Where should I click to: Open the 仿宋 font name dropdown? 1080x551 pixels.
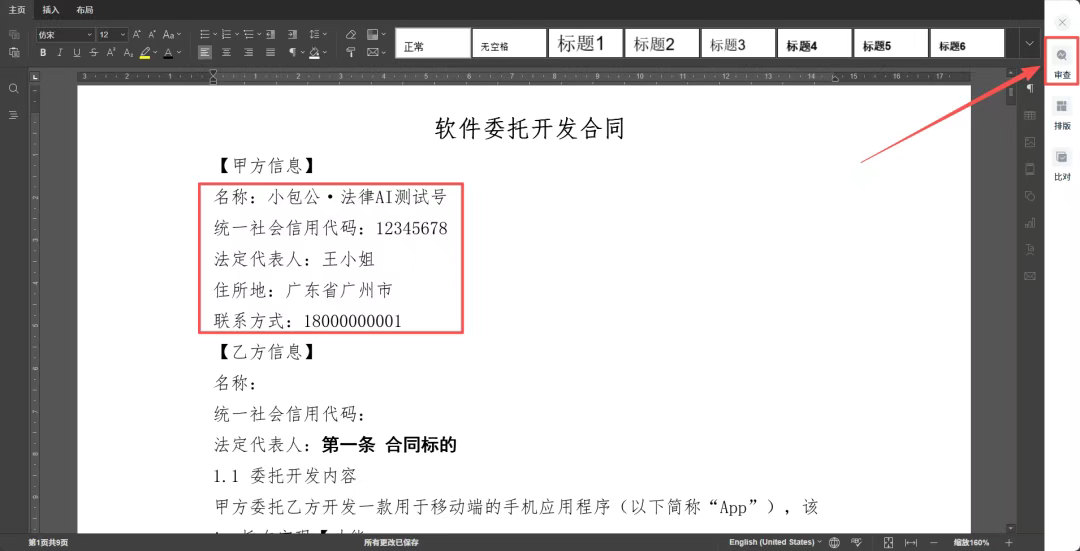click(x=63, y=34)
